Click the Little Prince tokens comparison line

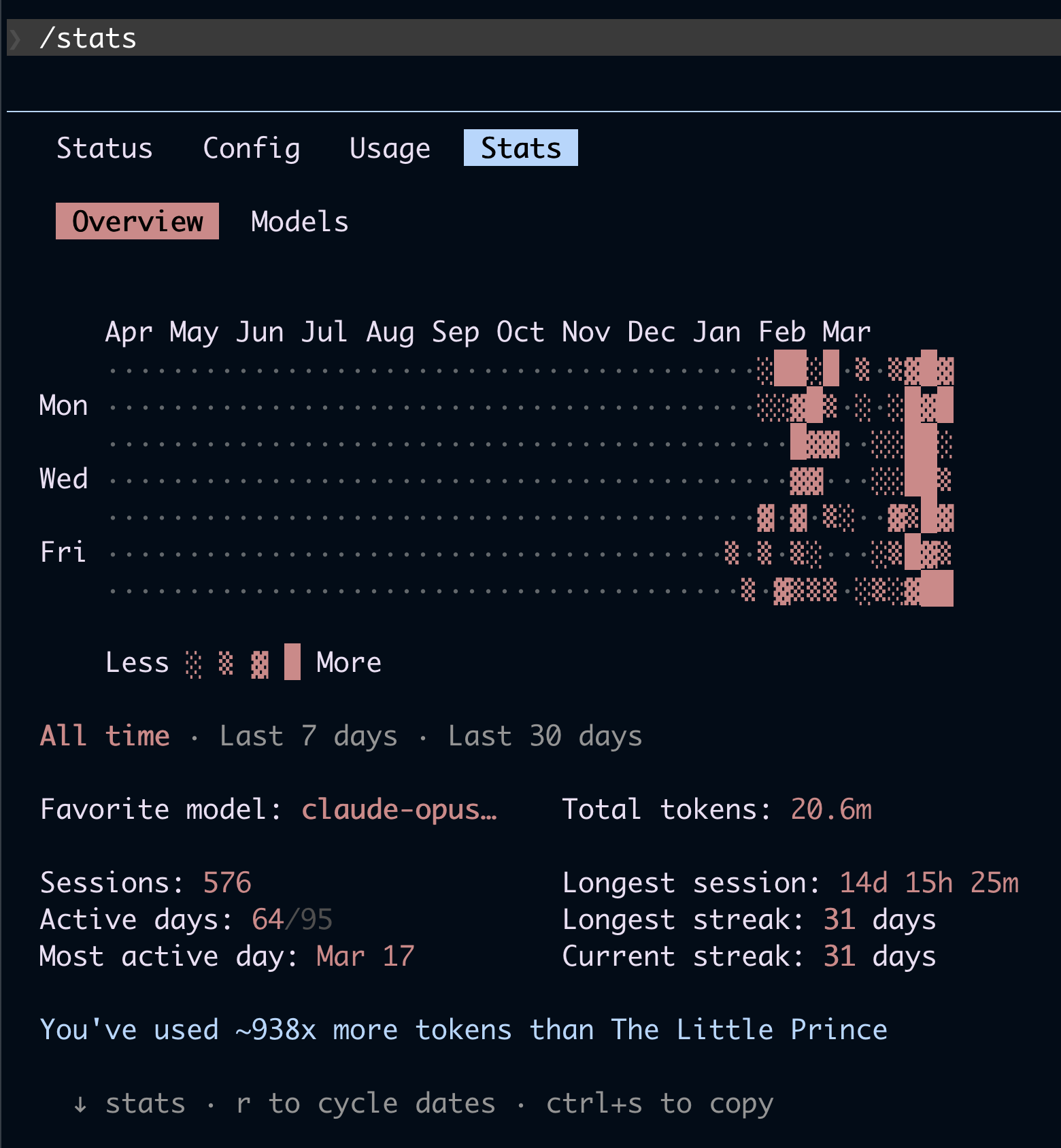pos(464,1030)
